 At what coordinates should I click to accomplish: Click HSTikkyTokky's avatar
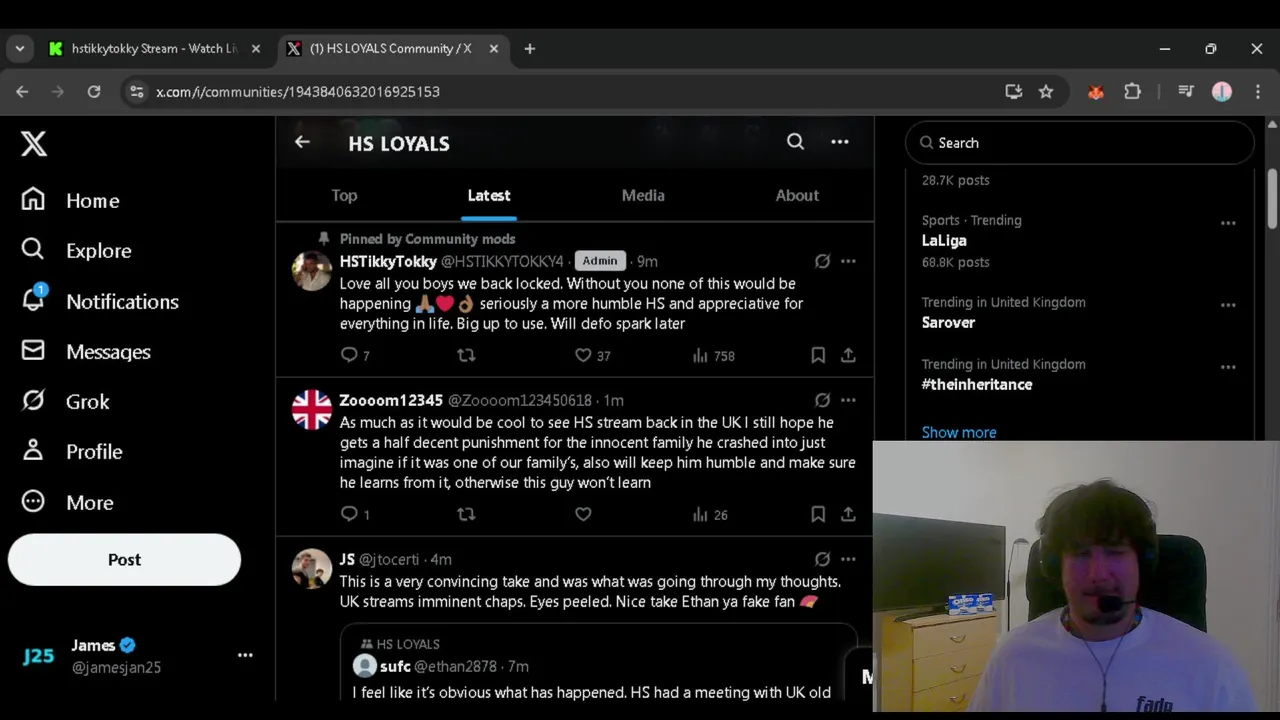click(312, 270)
